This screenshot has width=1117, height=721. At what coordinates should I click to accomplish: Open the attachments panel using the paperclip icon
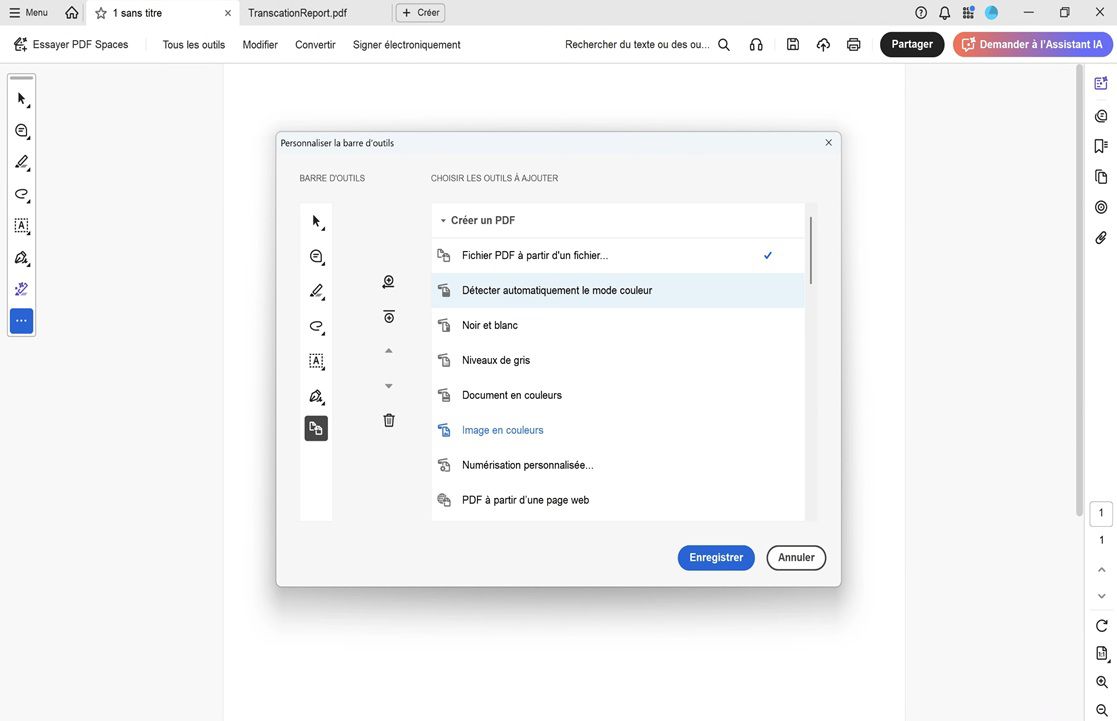coord(1097,235)
